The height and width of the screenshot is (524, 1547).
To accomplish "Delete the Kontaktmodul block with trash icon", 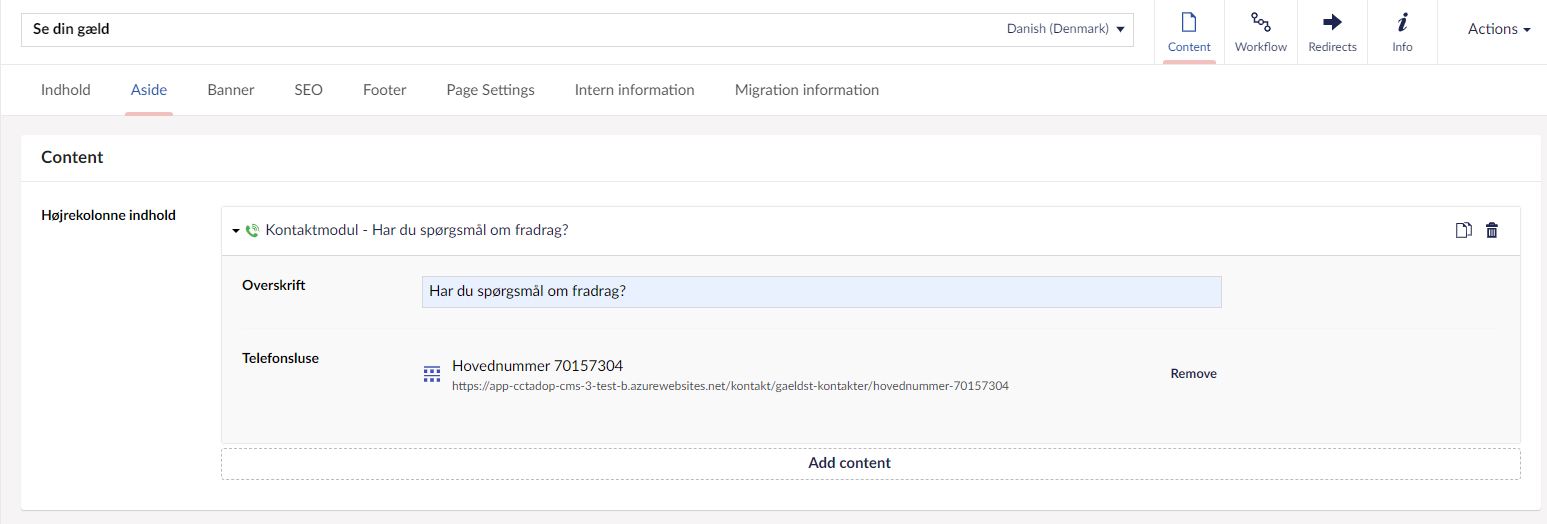I will tap(1492, 231).
